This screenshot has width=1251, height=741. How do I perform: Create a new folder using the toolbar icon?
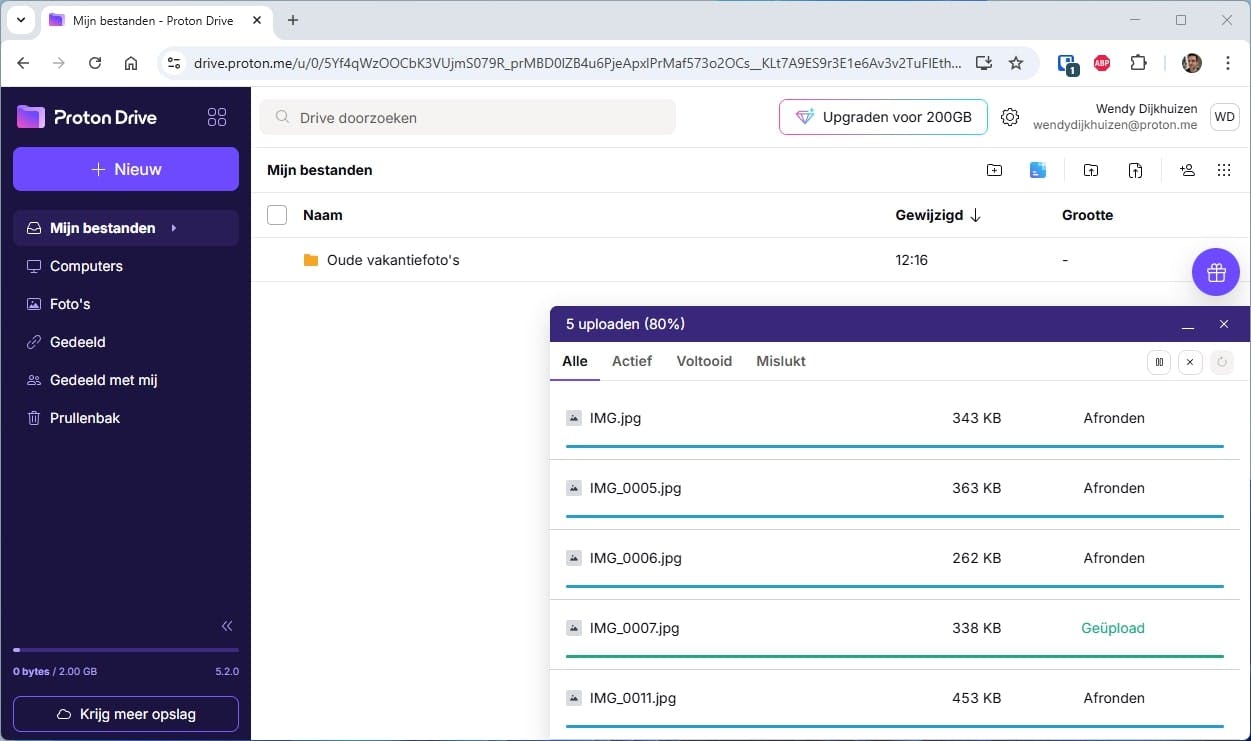(x=994, y=170)
